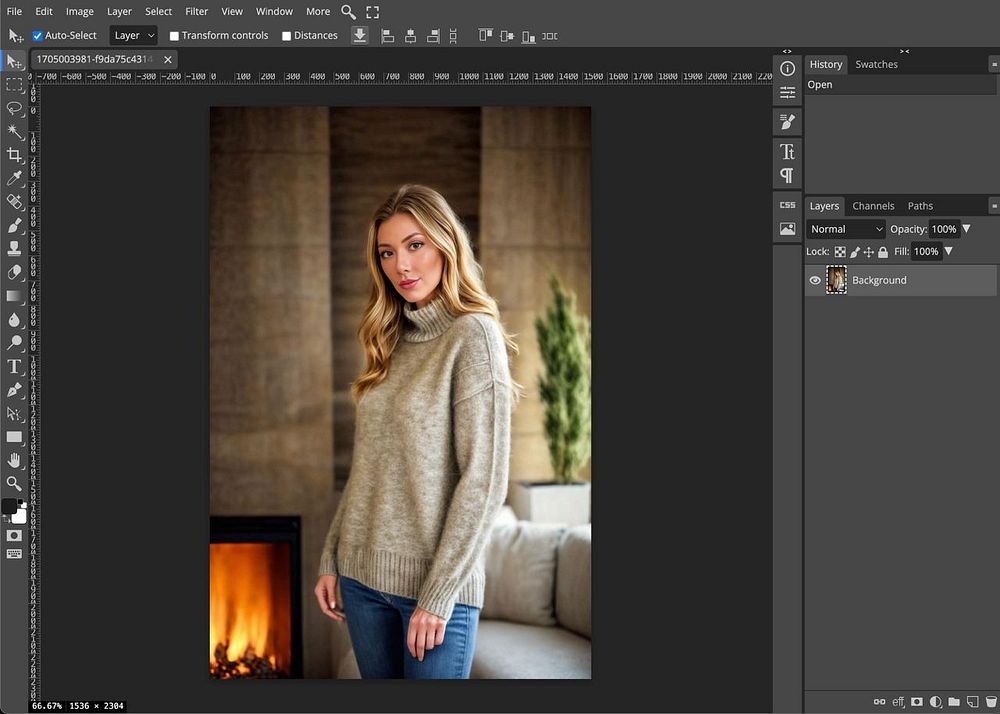This screenshot has height=714, width=1000.
Task: Pick the Eyedropper tool
Action: pos(14,178)
